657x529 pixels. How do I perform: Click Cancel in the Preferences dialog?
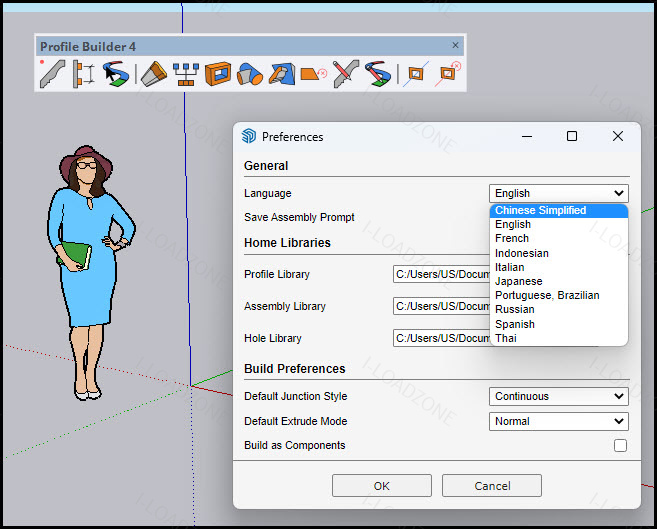(x=492, y=486)
